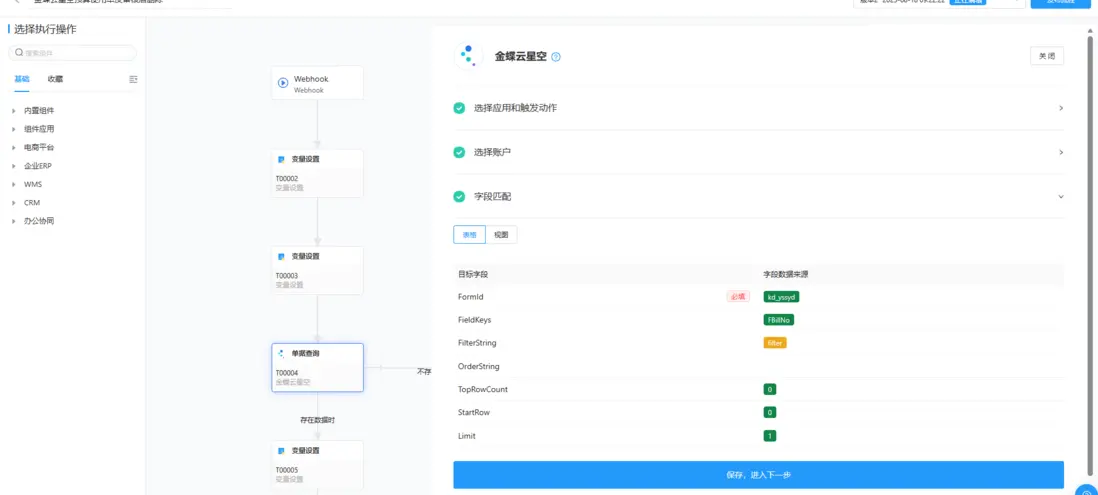
Task: Click the green check icon beside 选择账户
Action: point(459,152)
